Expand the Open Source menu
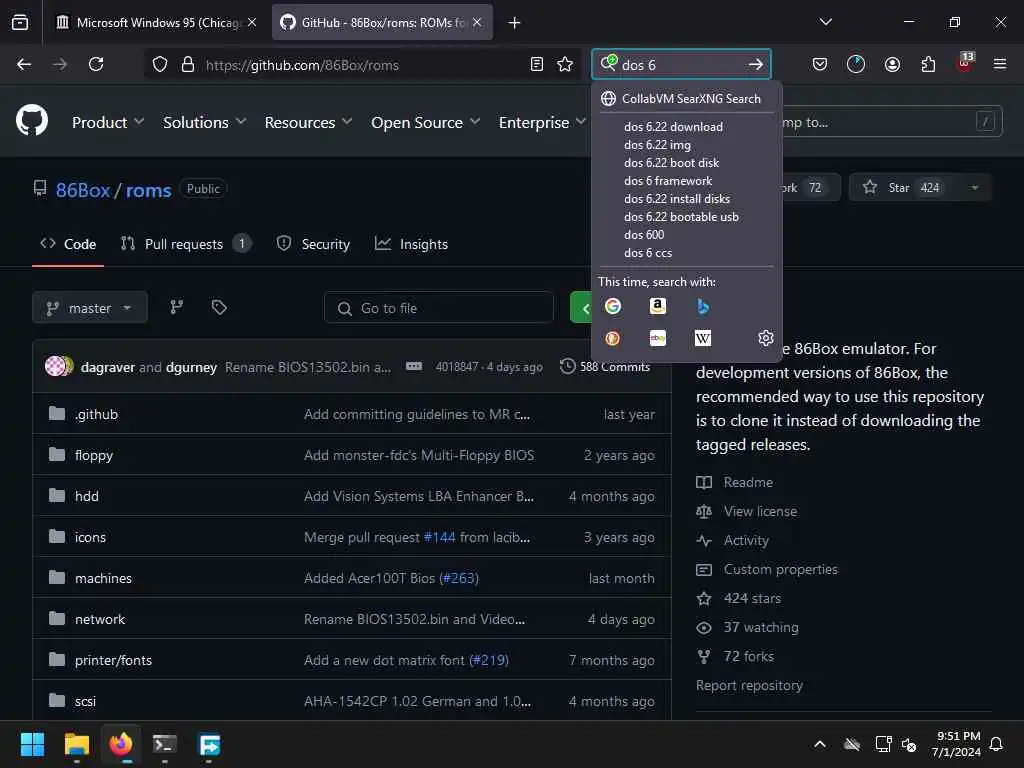1024x768 pixels. 425,122
